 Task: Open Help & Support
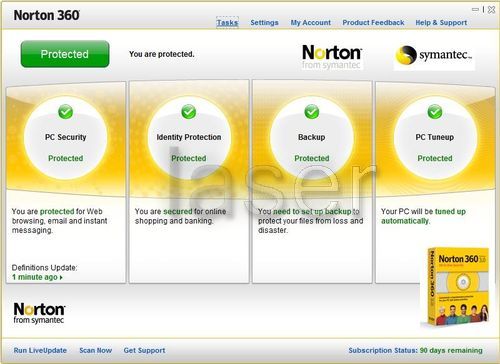tap(441, 22)
